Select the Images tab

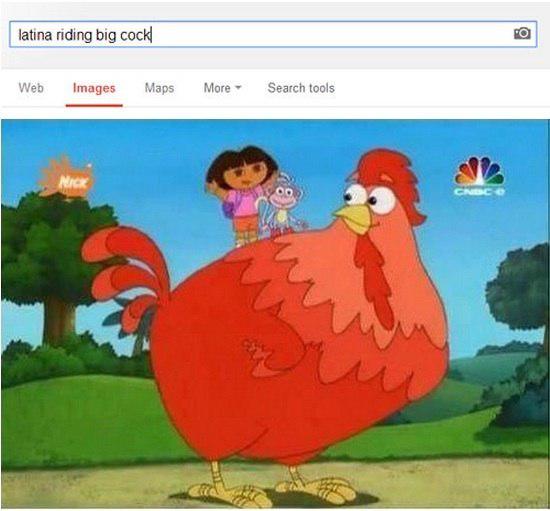click(94, 88)
